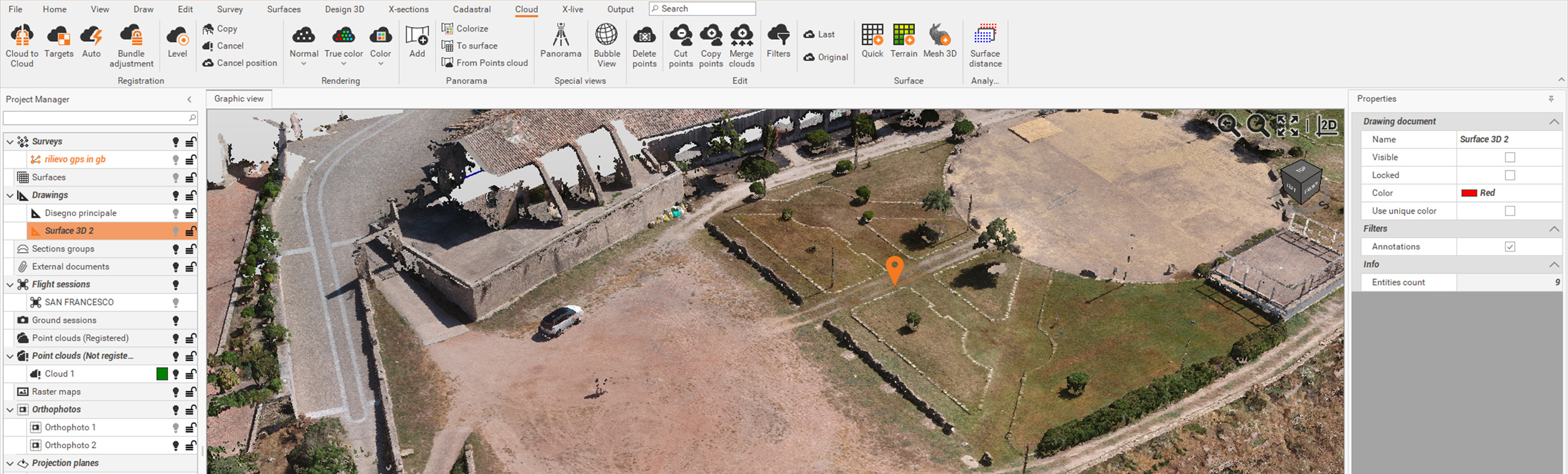Switch to the Survey ribbon tab
Screen dimensions: 1568x474
coord(230,9)
